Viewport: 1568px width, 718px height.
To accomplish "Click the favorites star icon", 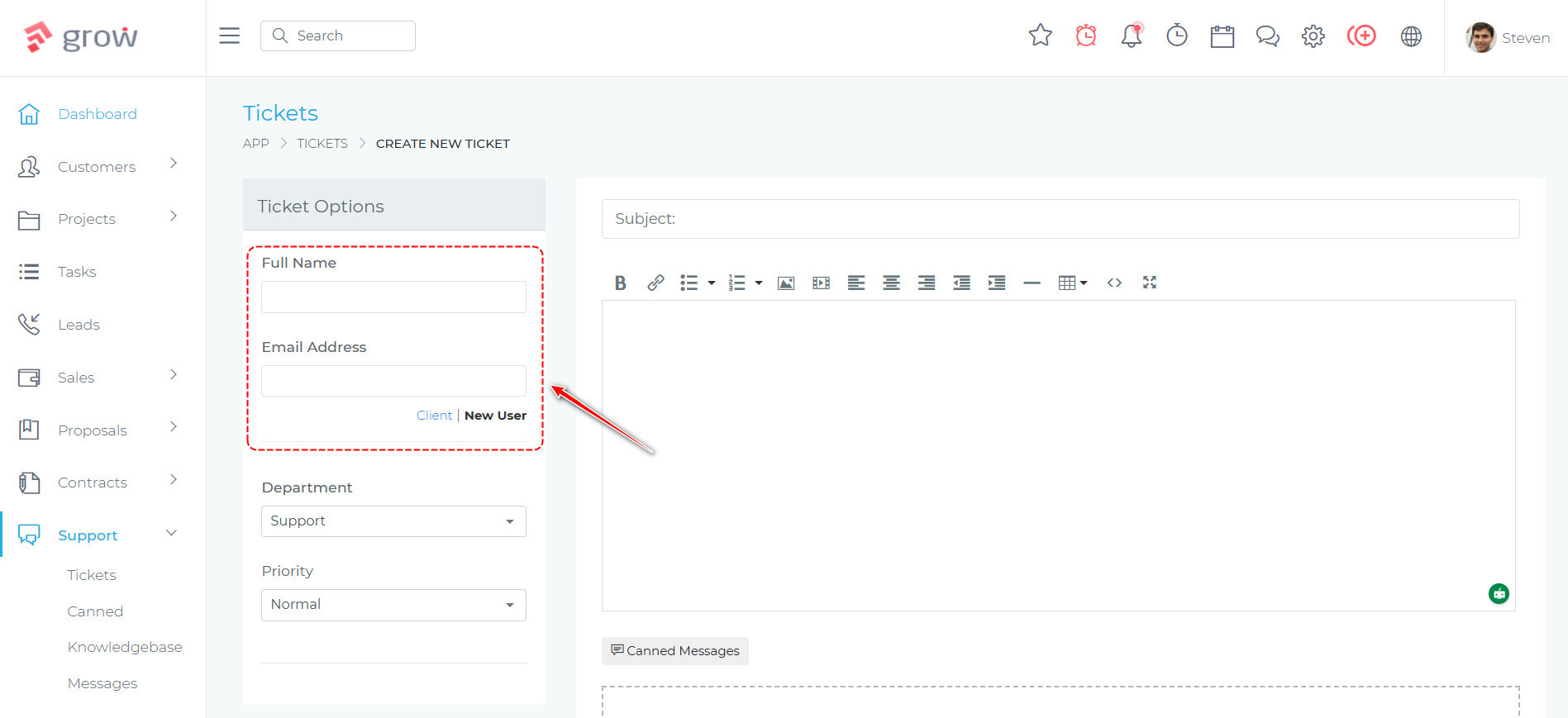I will click(x=1040, y=36).
